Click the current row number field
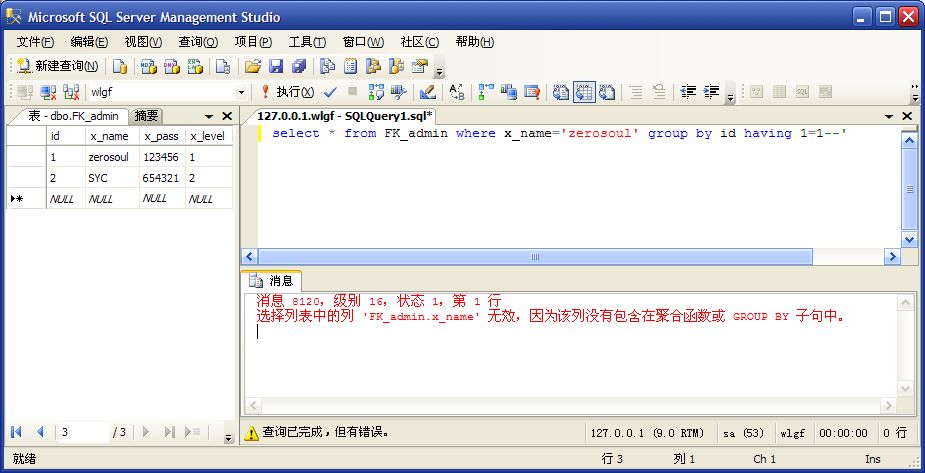 coord(83,432)
